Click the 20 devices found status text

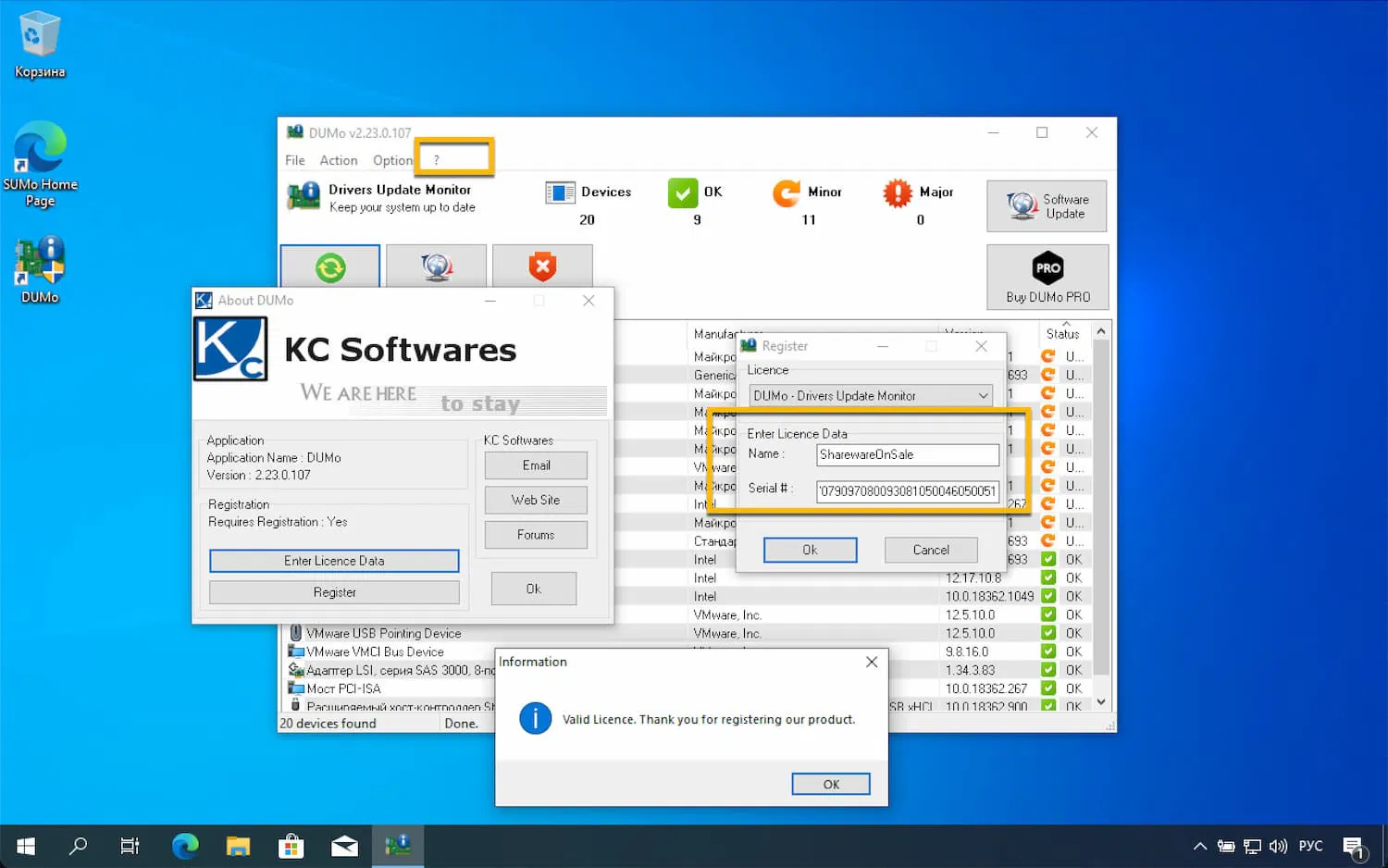[x=328, y=724]
